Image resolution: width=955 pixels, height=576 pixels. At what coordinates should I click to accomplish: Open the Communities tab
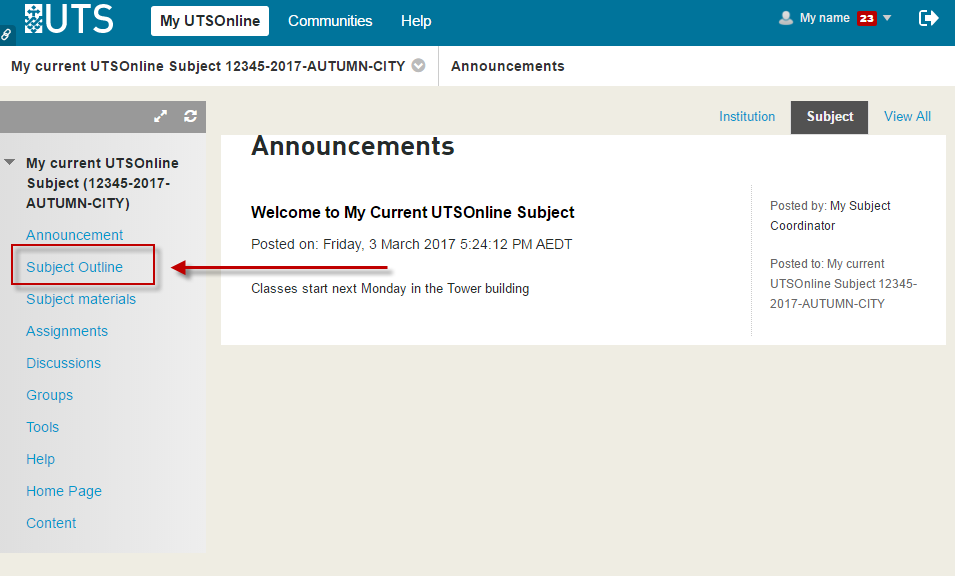[330, 21]
